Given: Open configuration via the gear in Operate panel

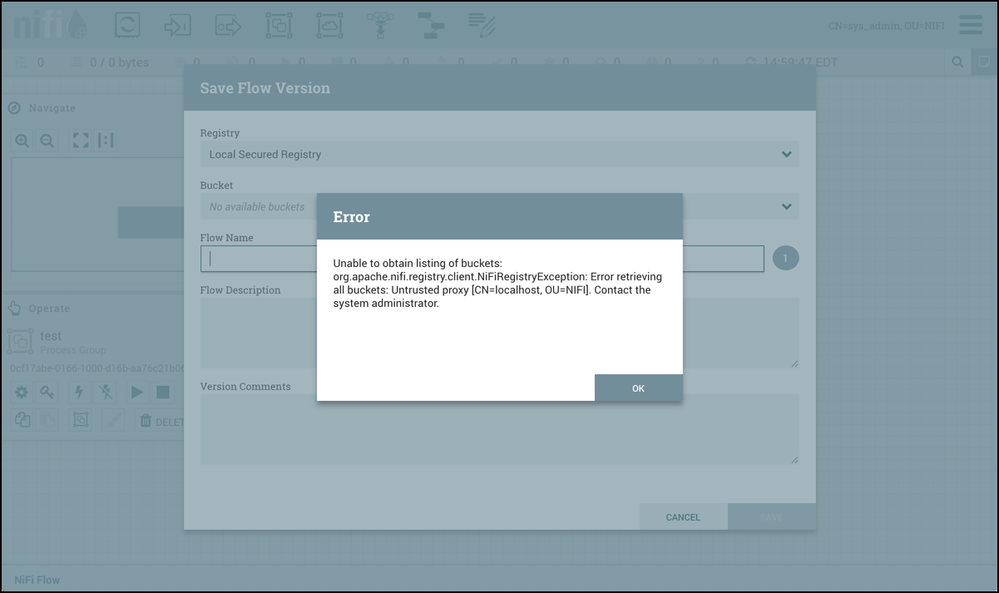Looking at the screenshot, I should 20,392.
